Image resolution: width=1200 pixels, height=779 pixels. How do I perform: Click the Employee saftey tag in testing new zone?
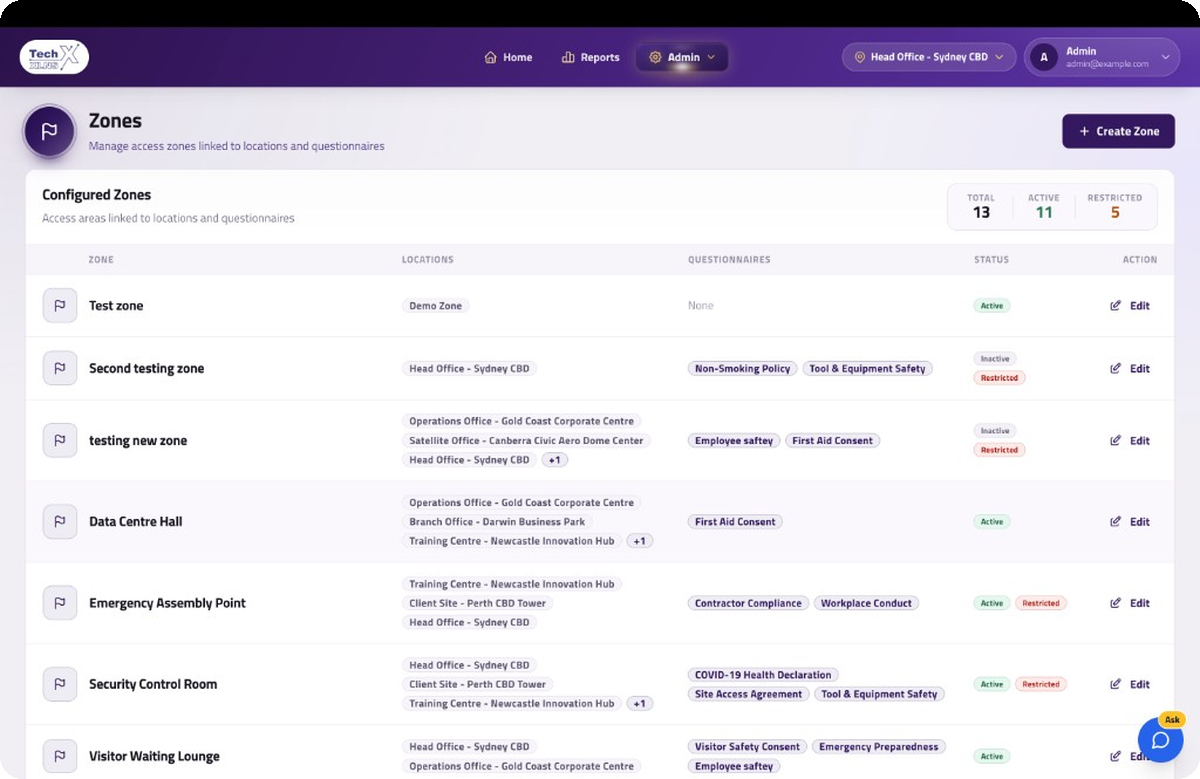coord(734,440)
